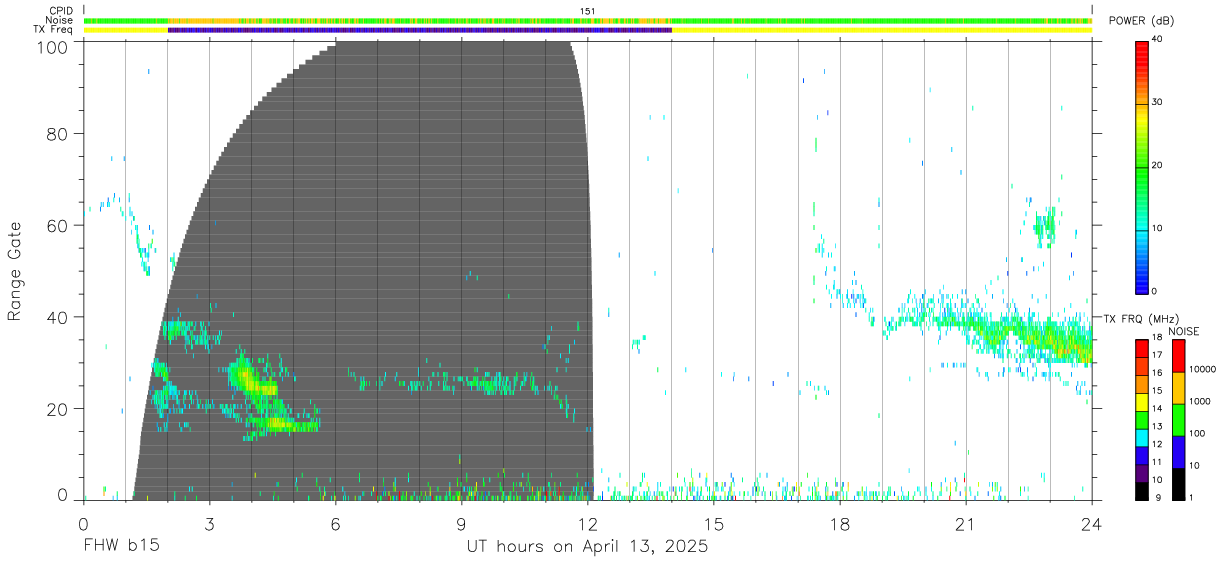Click the range gate tick label 80
Image resolution: width=1228 pixels, height=567 pixels.
pyautogui.click(x=57, y=133)
